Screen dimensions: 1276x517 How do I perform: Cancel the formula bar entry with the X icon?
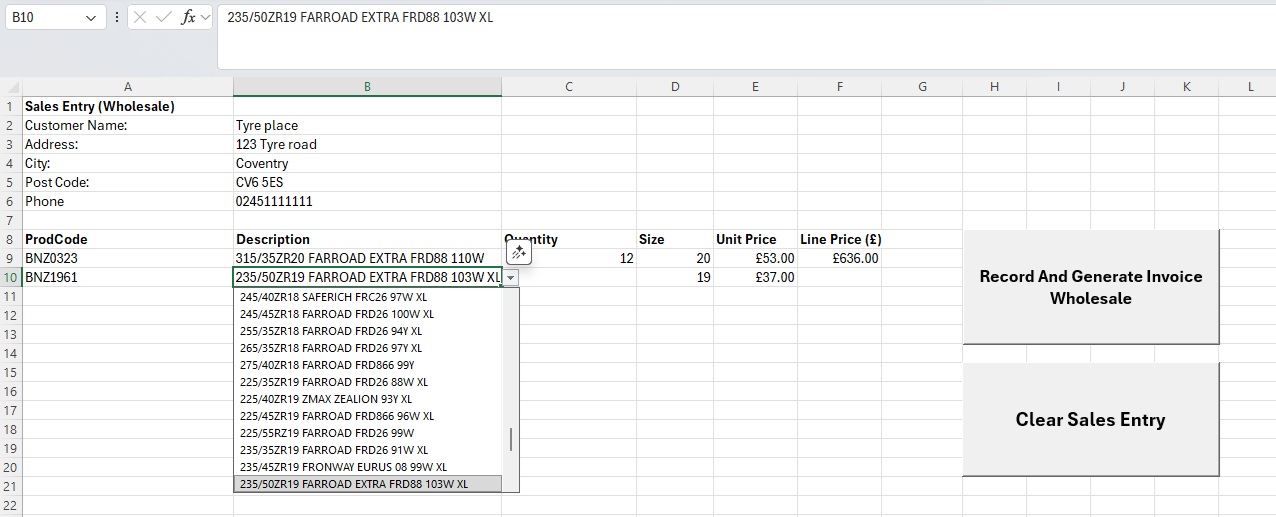coord(141,18)
